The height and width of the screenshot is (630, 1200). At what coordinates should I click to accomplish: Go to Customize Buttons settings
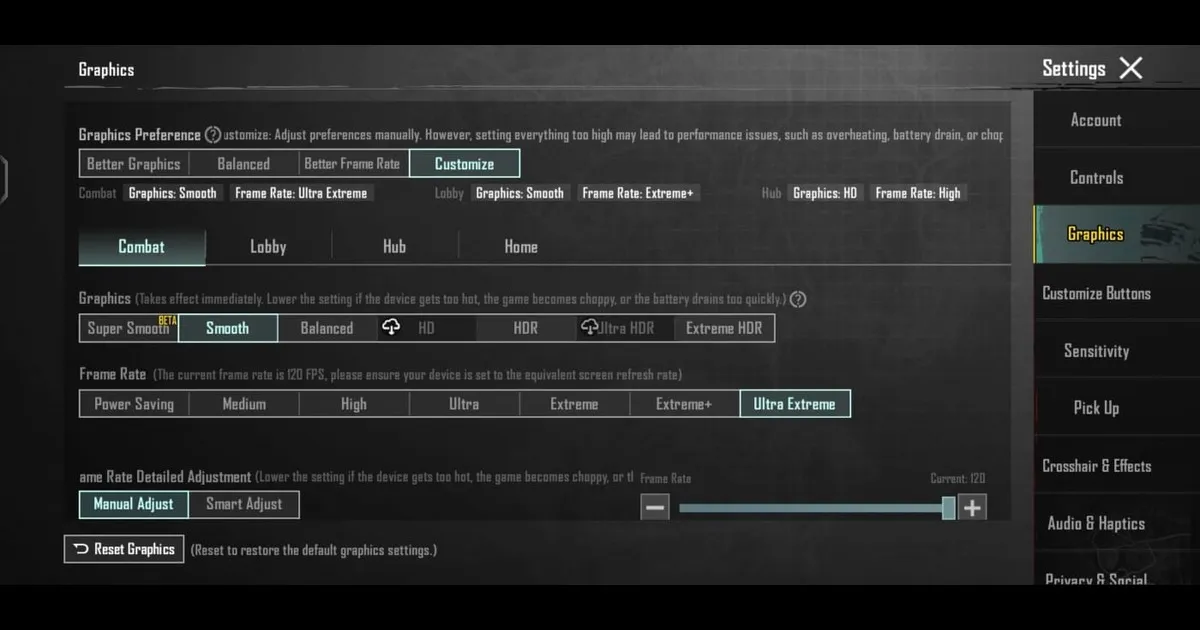(1097, 292)
